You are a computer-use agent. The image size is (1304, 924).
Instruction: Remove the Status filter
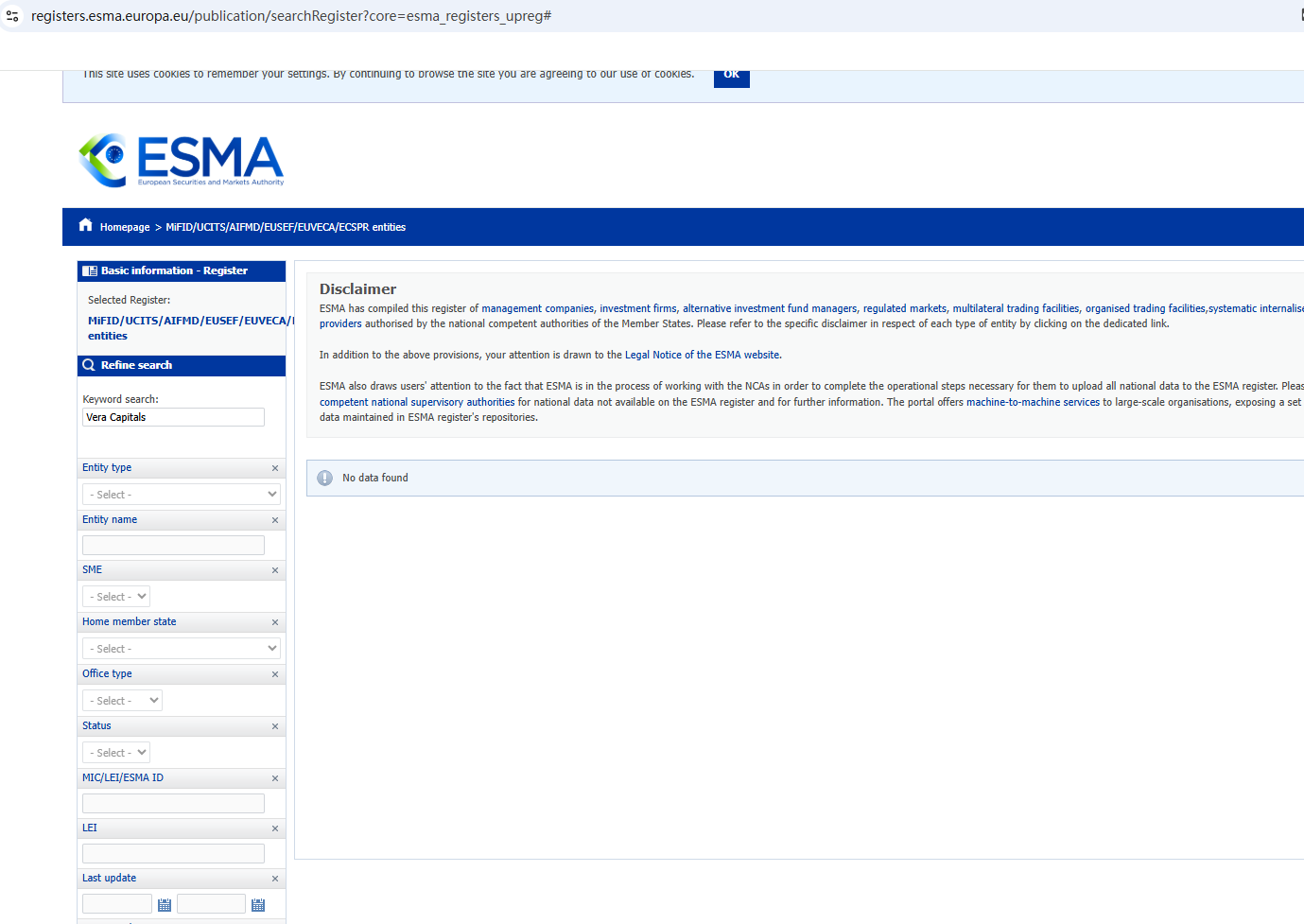tap(275, 726)
